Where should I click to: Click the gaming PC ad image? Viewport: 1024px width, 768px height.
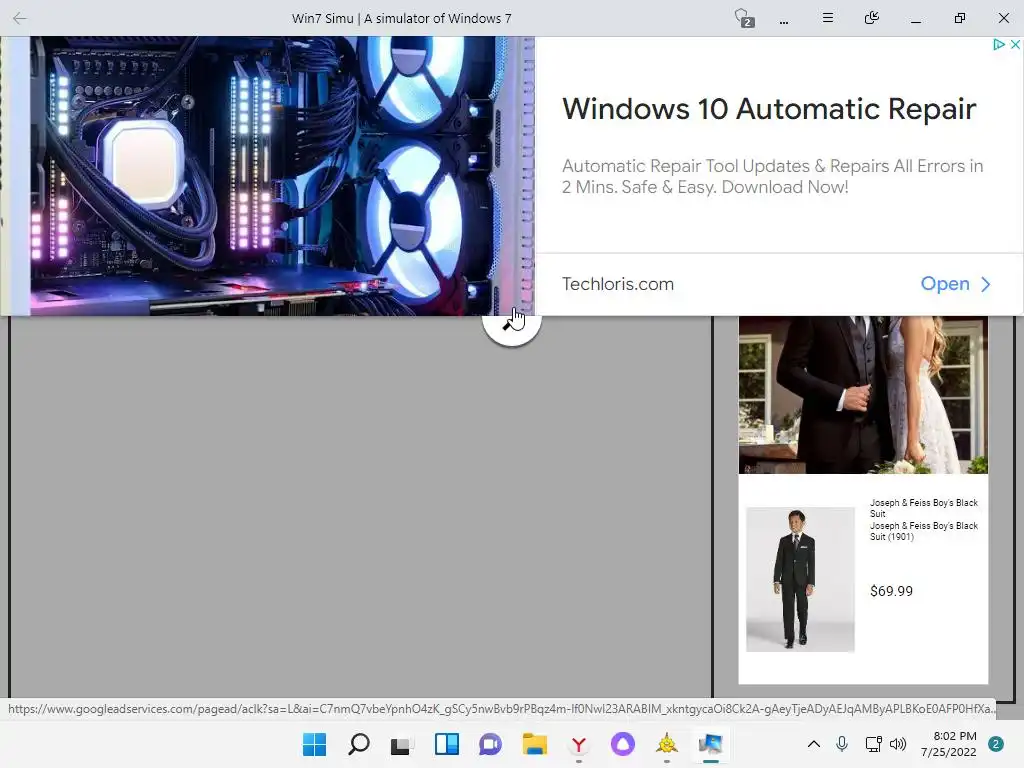click(267, 176)
